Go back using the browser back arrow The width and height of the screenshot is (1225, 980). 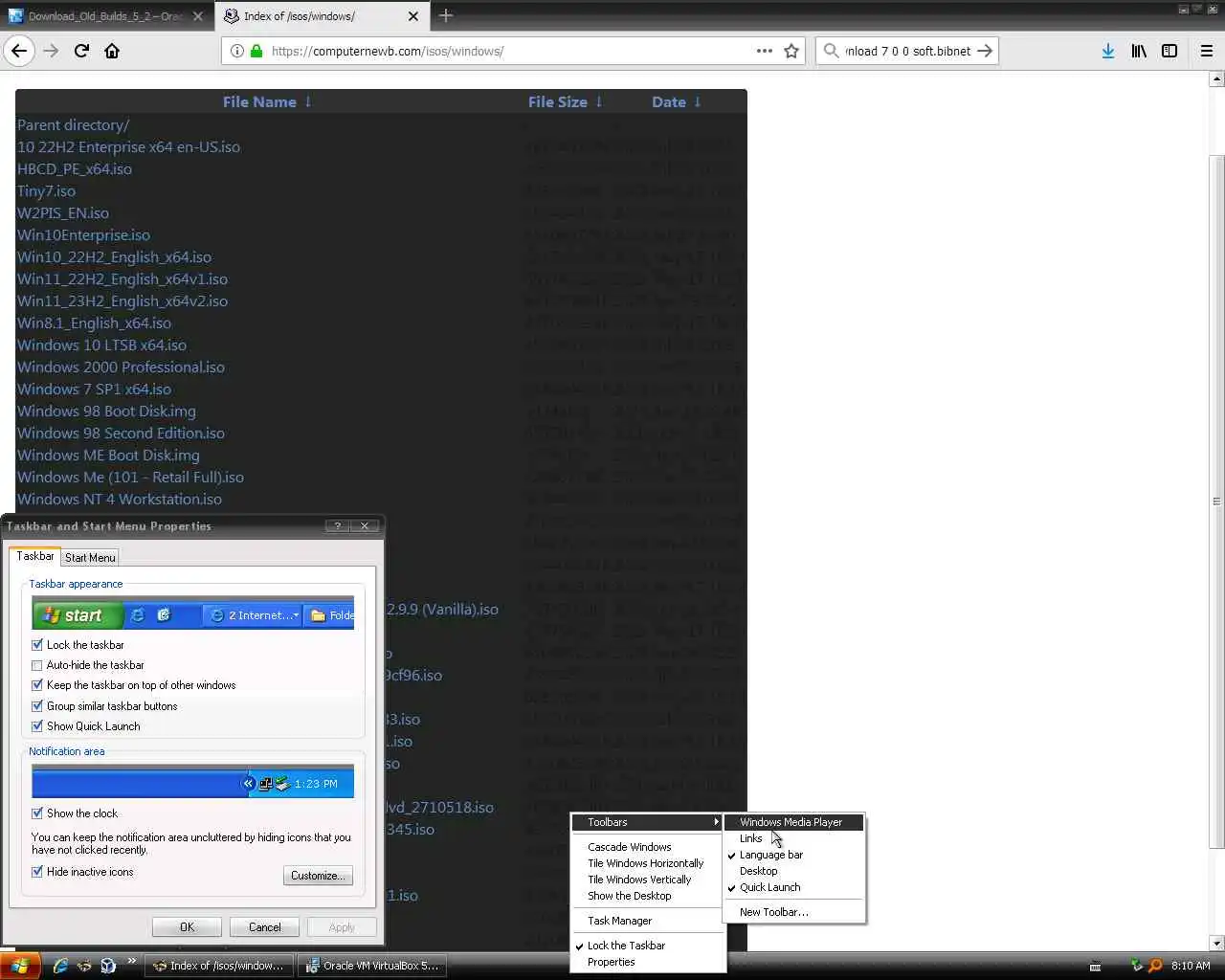click(x=19, y=51)
